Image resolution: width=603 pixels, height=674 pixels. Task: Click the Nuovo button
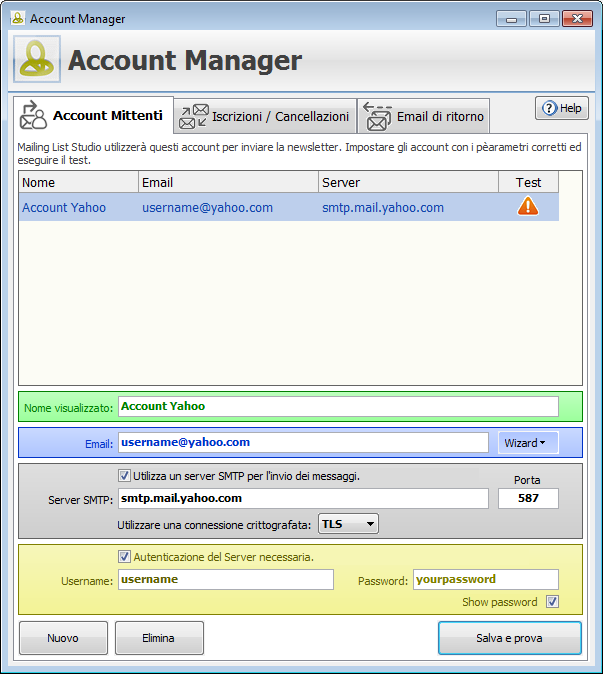pyautogui.click(x=63, y=638)
